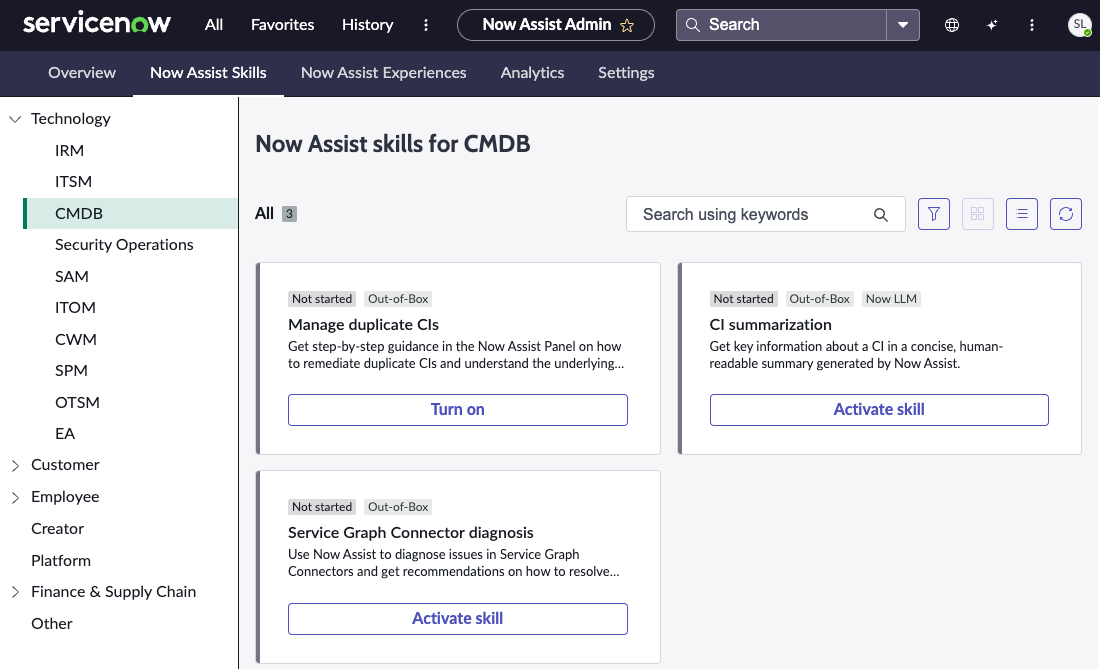Image resolution: width=1100 pixels, height=669 pixels.
Task: Activate the CI summarization skill
Action: pos(879,410)
